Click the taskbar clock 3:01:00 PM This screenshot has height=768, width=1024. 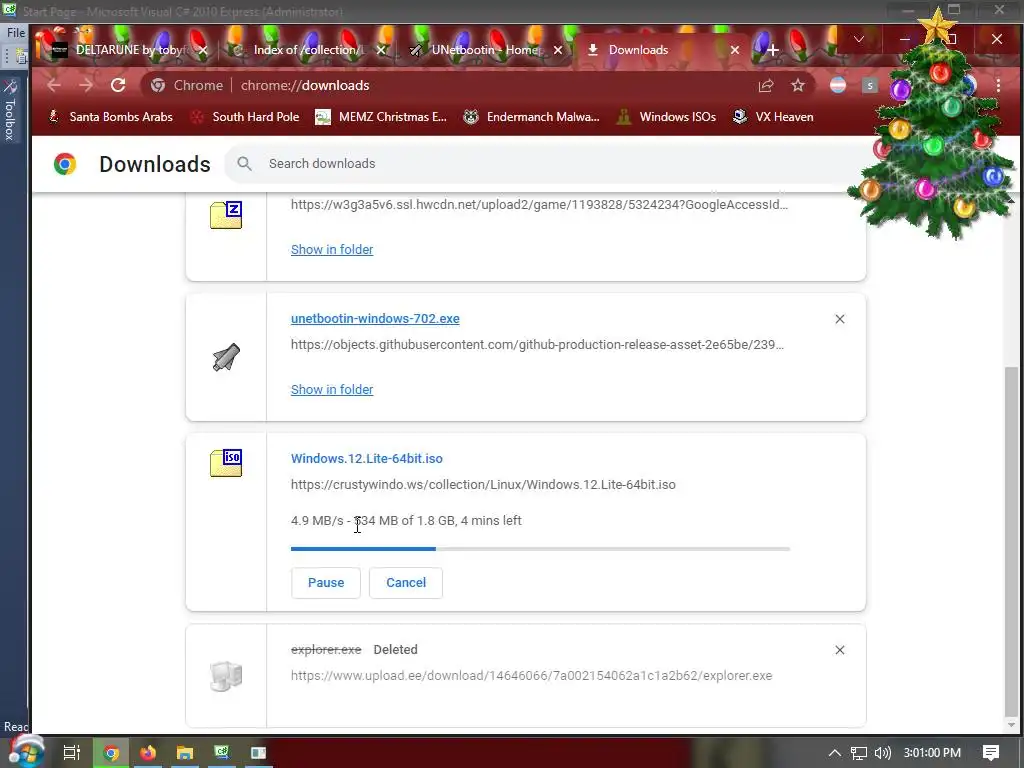coord(932,753)
